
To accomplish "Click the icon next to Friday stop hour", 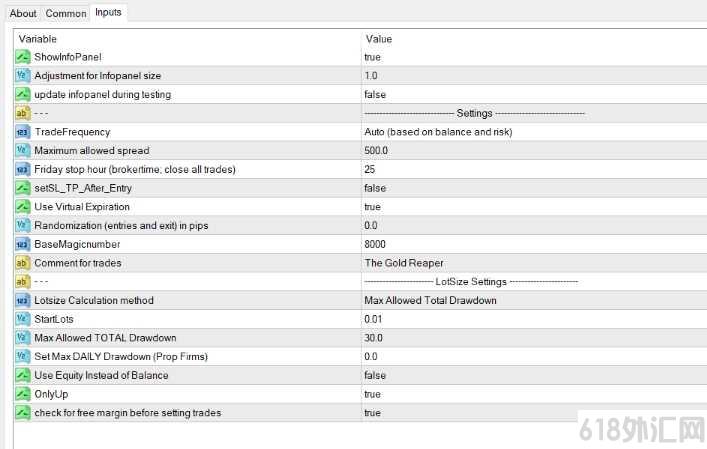I will point(23,169).
